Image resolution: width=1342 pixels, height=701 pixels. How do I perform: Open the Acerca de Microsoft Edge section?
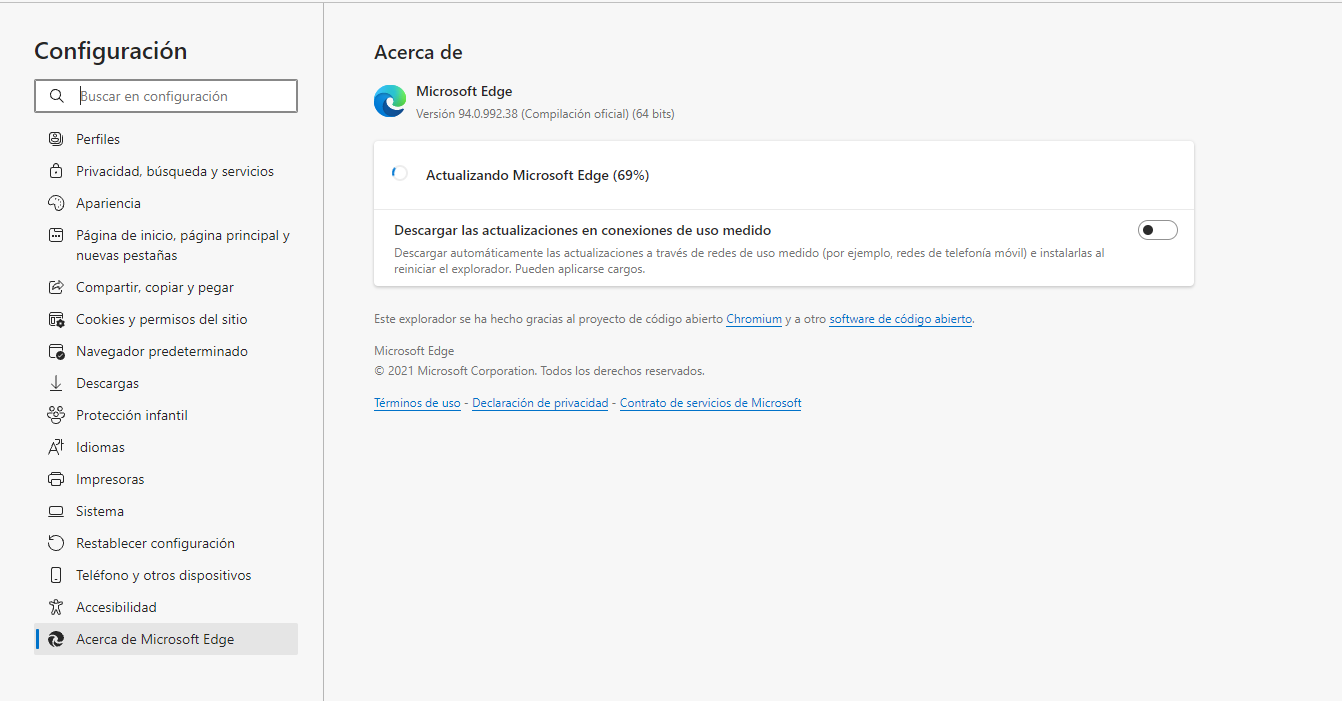[x=155, y=639]
